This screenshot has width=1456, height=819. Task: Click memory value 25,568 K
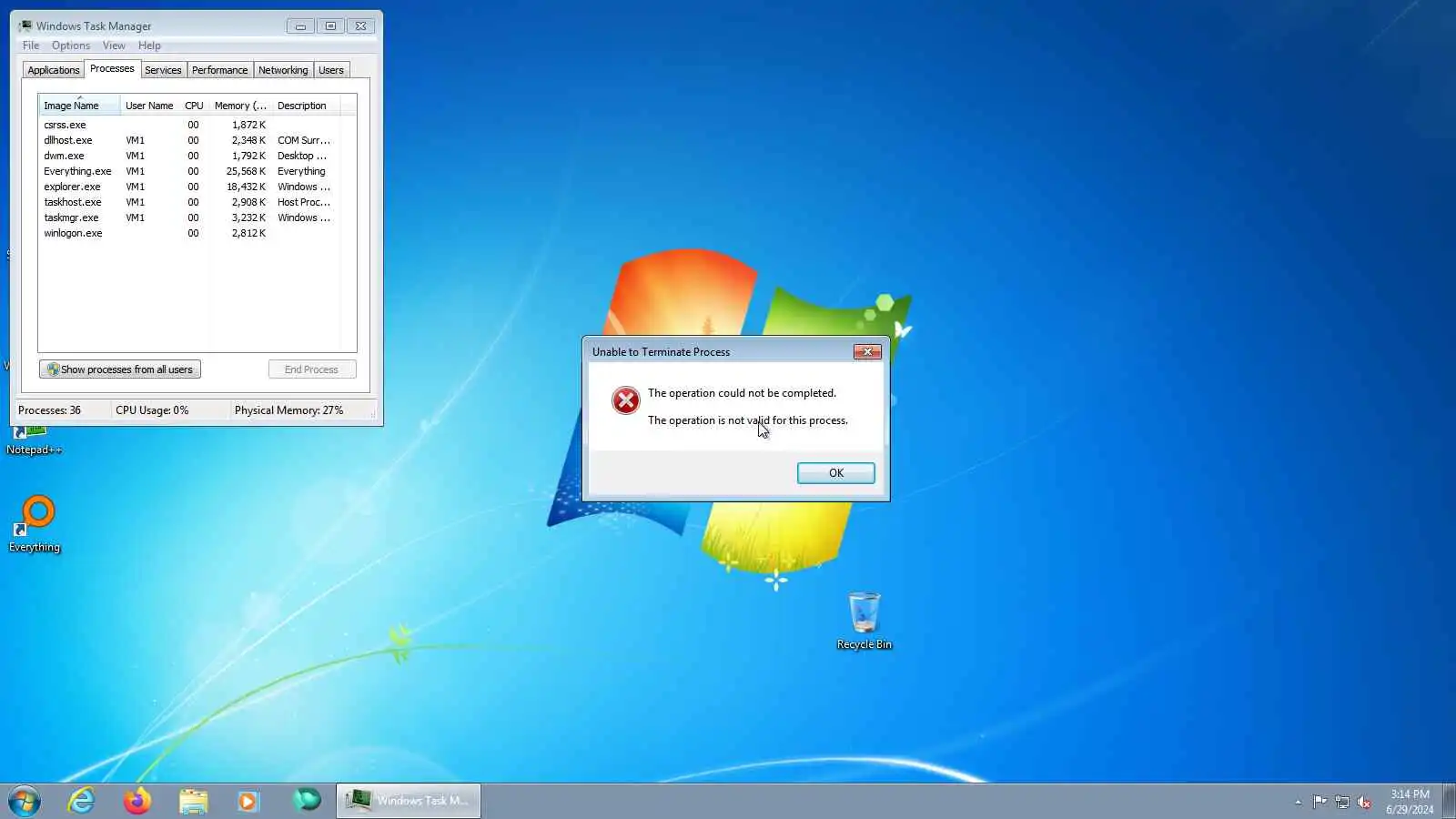(x=246, y=171)
